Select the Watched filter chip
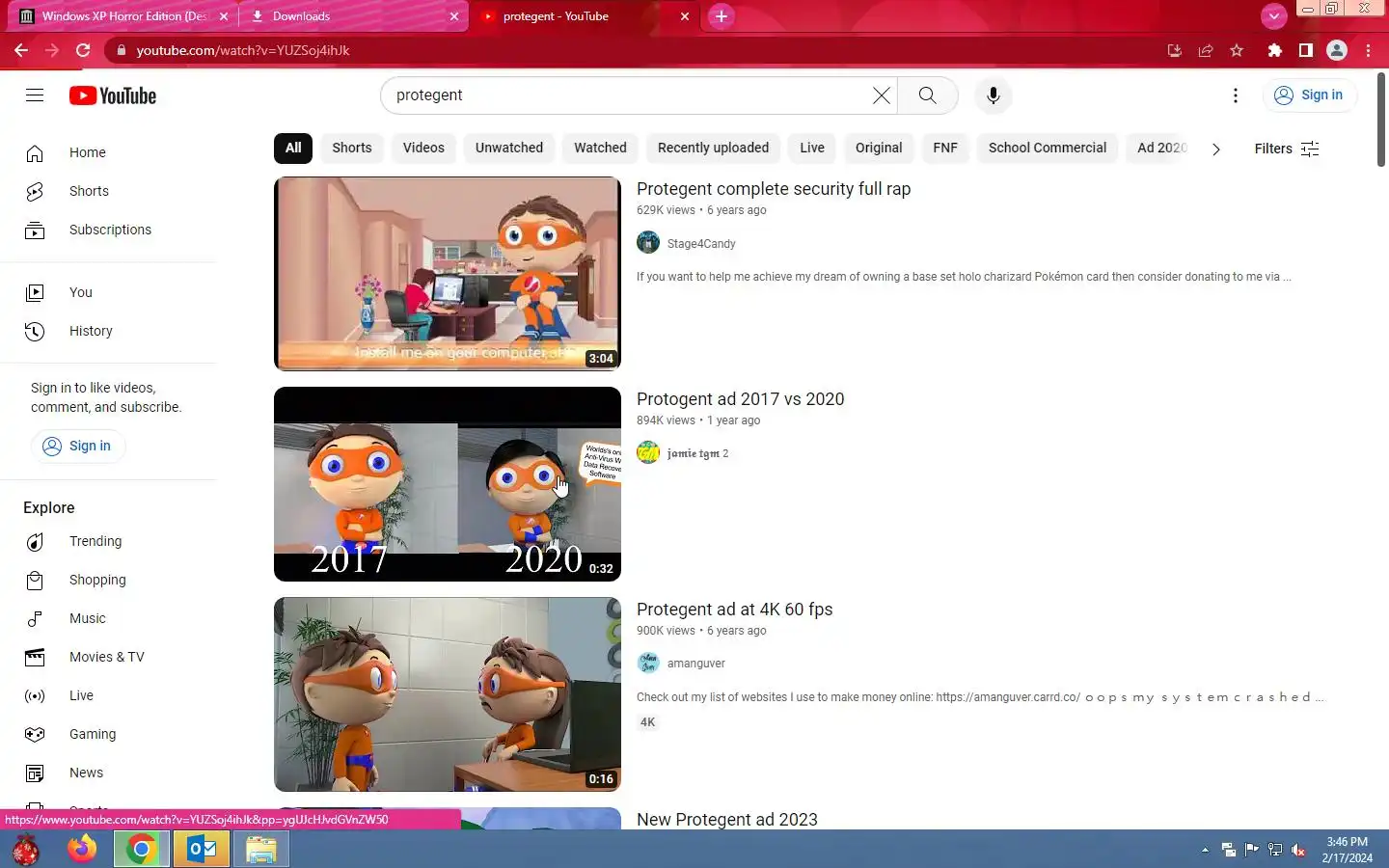 [600, 148]
